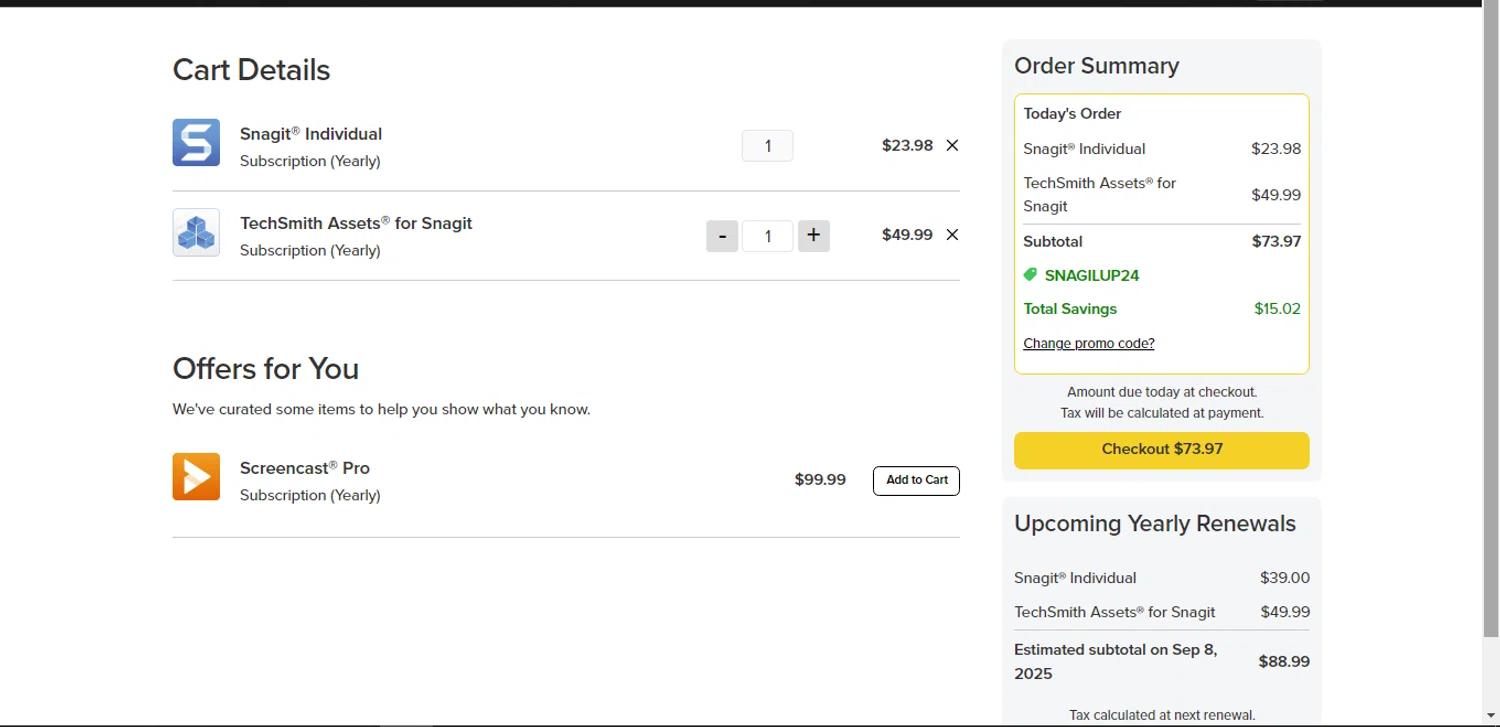Remove Snagit Individual with the X icon

click(952, 145)
